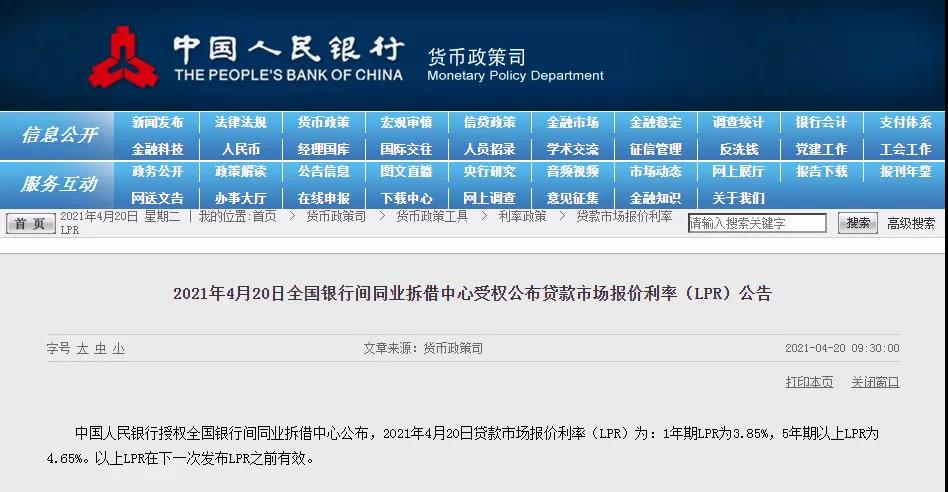Set font size to 大 (large)
The height and width of the screenshot is (492, 948).
click(82, 349)
